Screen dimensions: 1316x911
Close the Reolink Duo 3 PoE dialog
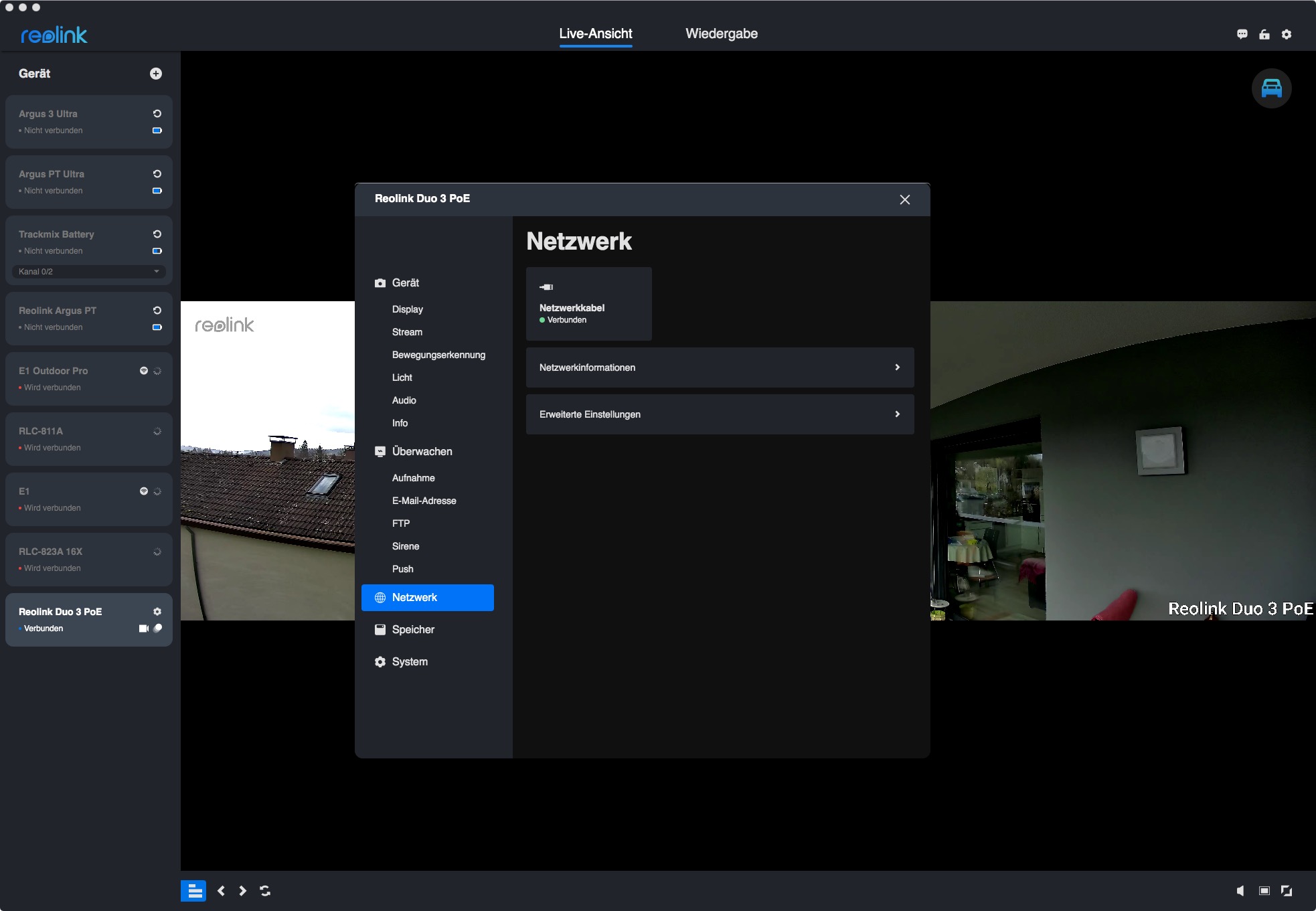pos(905,199)
